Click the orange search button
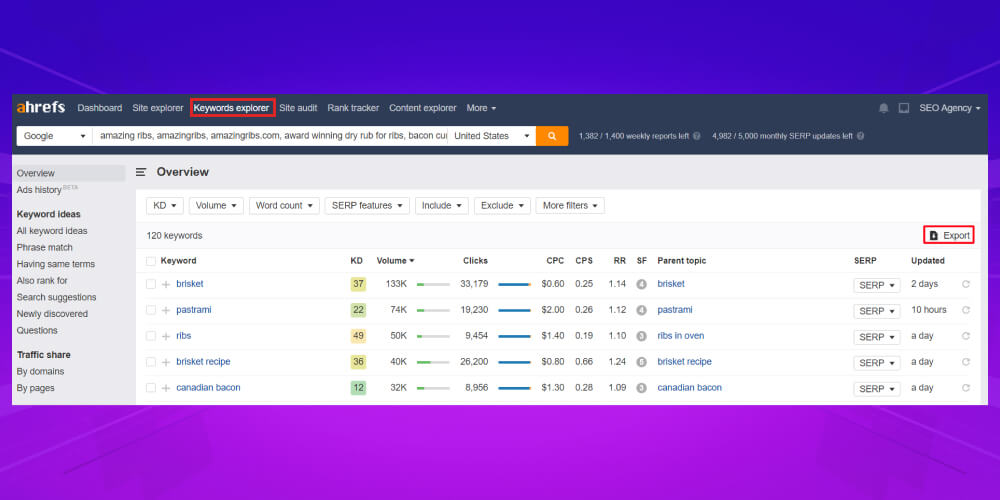The height and width of the screenshot is (500, 1000). click(552, 136)
